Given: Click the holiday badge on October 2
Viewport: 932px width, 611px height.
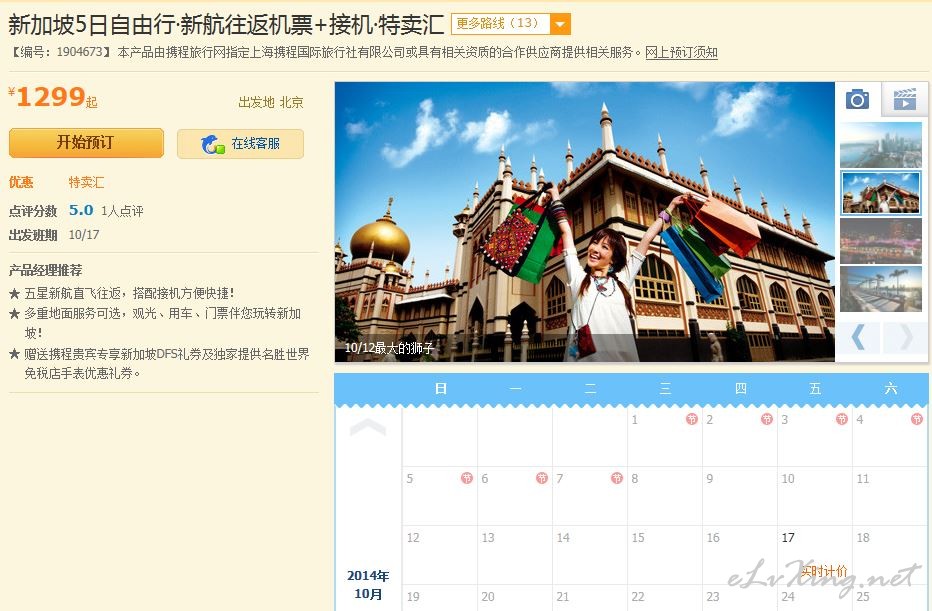Looking at the screenshot, I should [767, 419].
